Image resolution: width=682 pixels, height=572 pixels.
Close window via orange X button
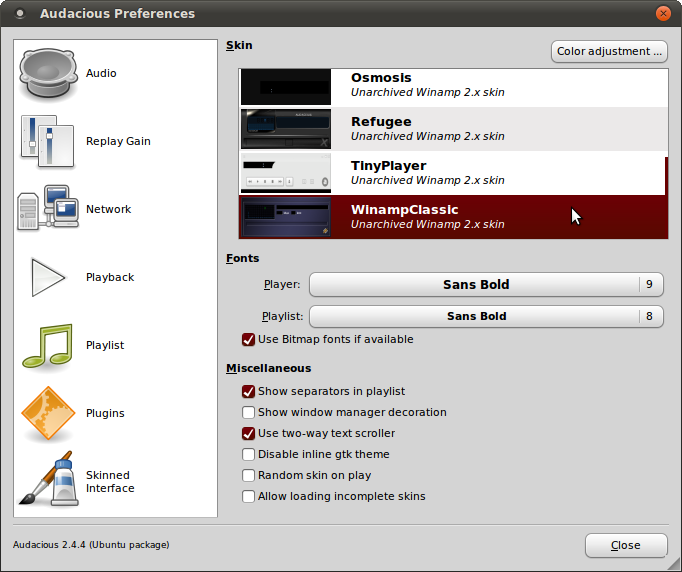coord(663,13)
